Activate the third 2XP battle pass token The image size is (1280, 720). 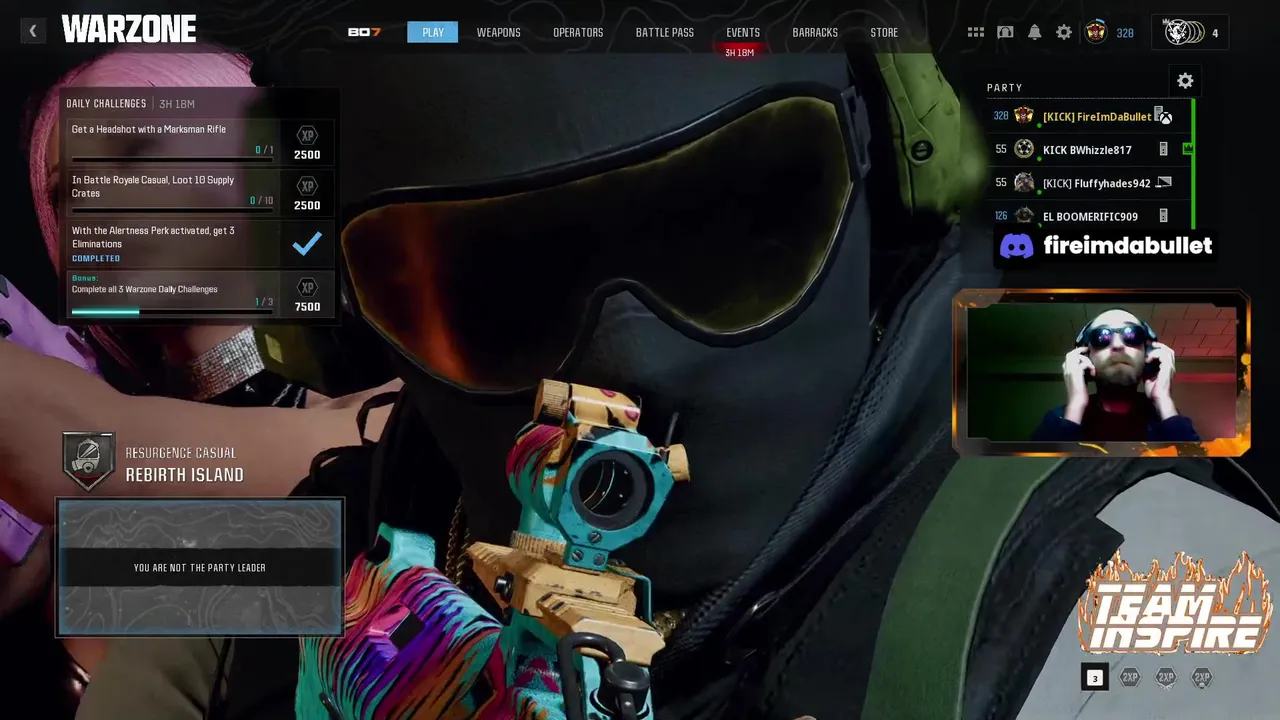[1202, 677]
